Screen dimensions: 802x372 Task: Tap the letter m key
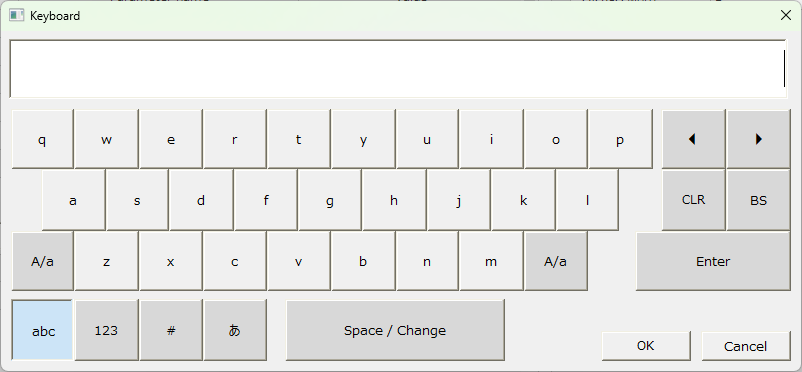tap(491, 261)
